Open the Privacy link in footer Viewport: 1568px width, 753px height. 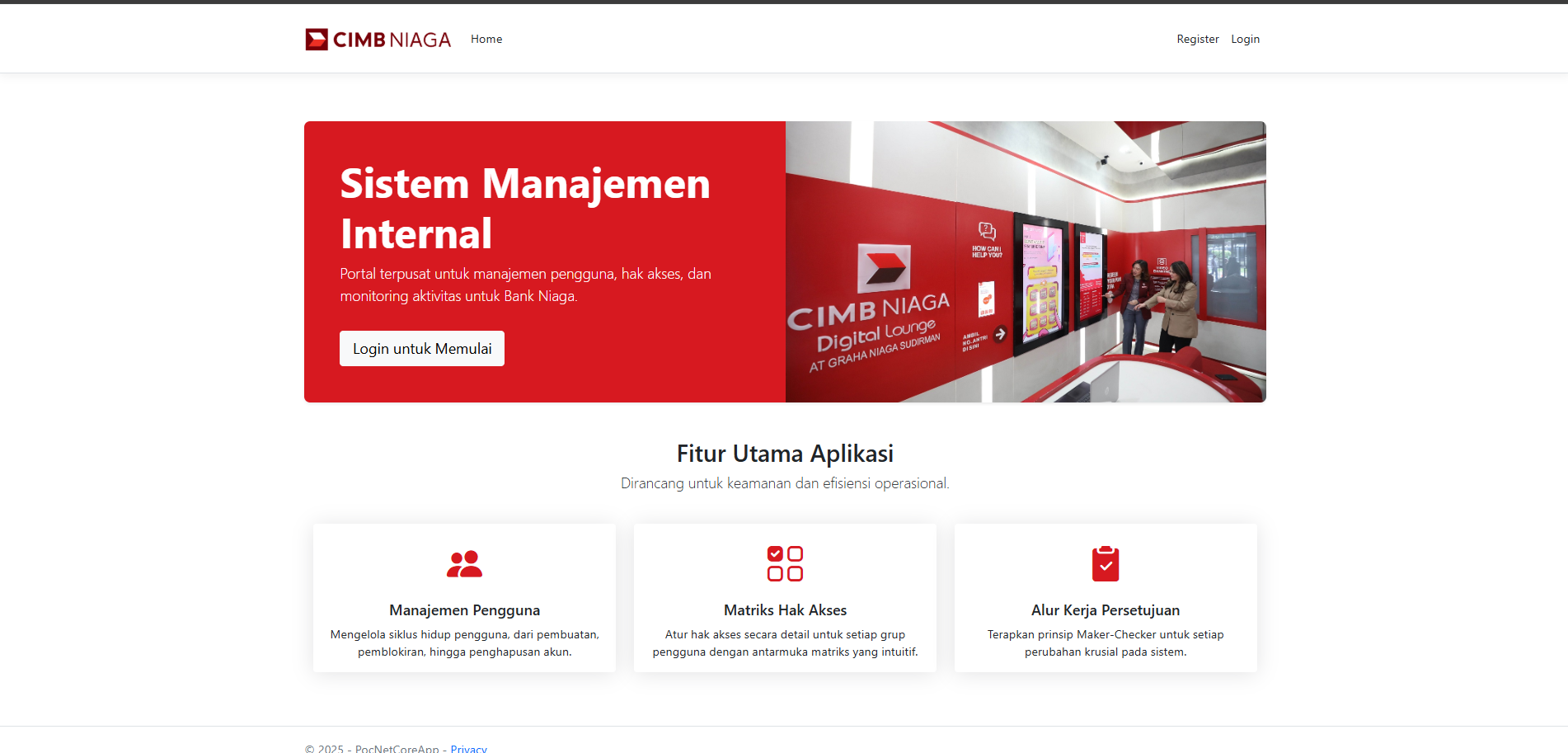click(x=468, y=748)
